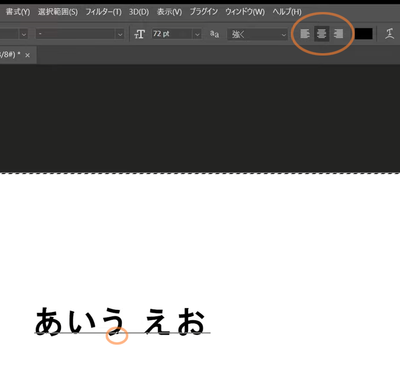Click the あいうえお text on canvas
The image size is (400, 370).
pos(120,321)
